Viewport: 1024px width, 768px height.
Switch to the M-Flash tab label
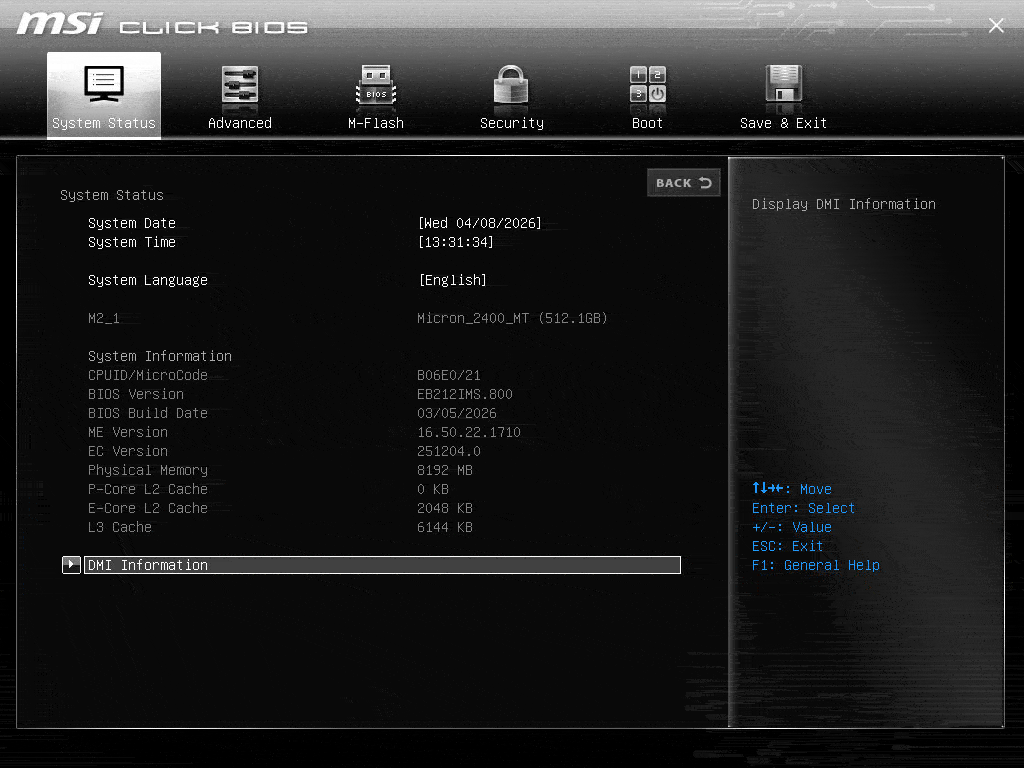tap(376, 123)
